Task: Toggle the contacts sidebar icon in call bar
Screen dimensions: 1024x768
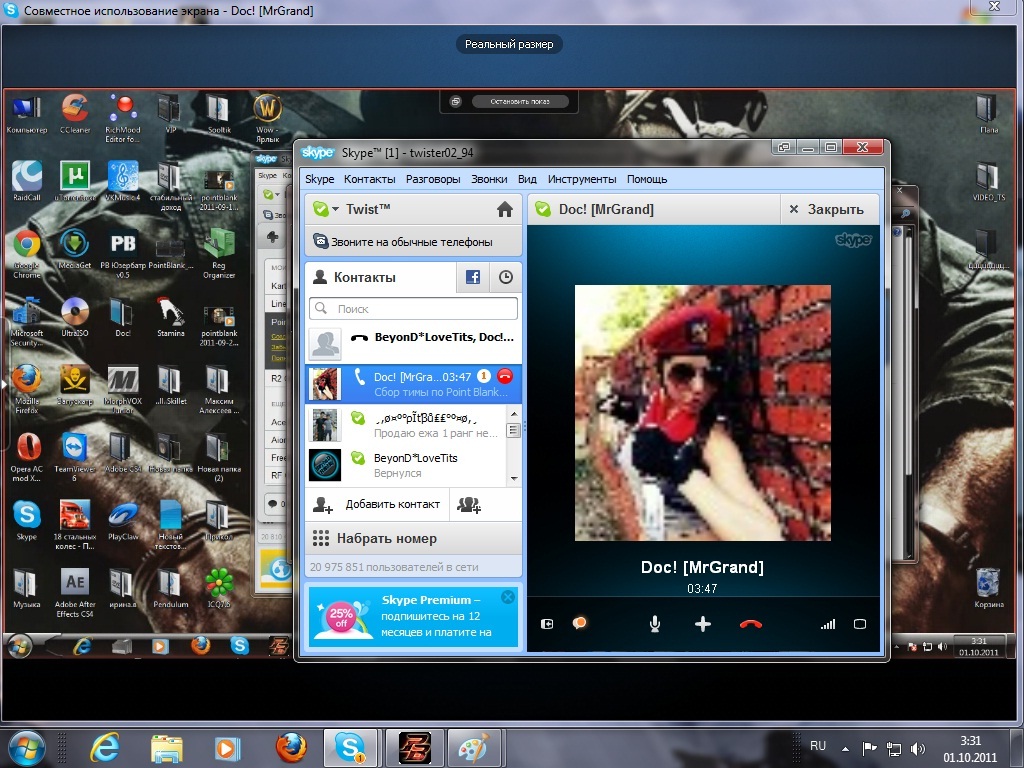Action: coord(547,624)
